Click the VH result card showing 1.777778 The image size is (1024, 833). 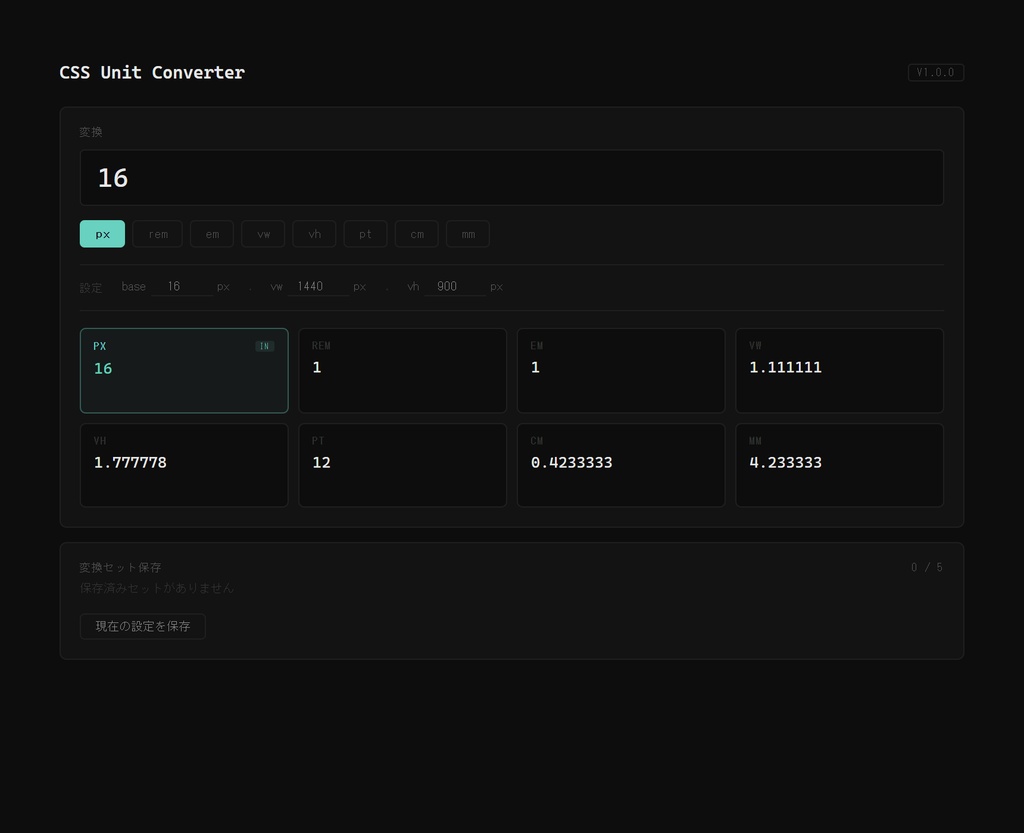(x=184, y=465)
